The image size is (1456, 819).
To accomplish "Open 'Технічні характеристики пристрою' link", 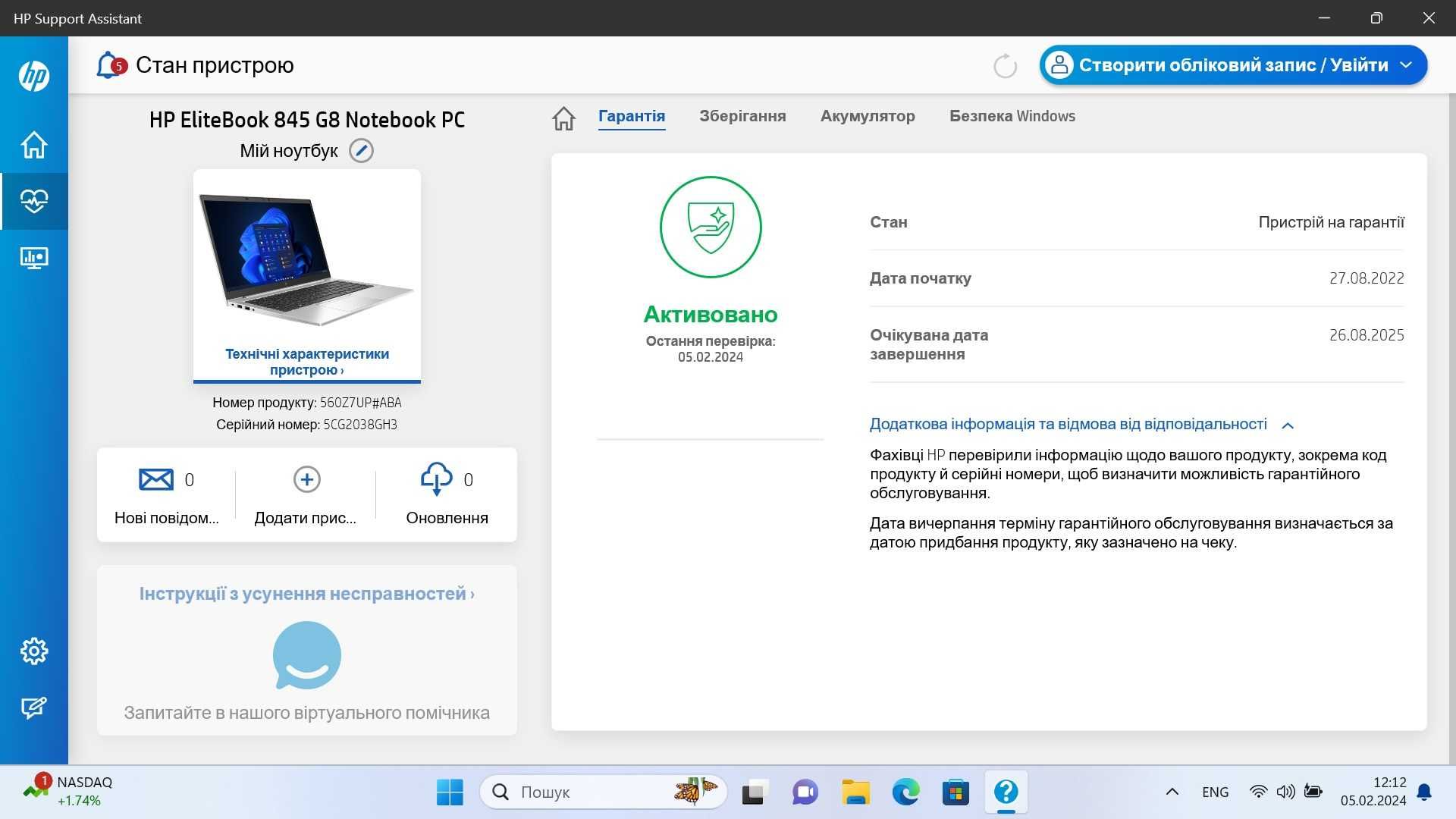I will click(307, 362).
